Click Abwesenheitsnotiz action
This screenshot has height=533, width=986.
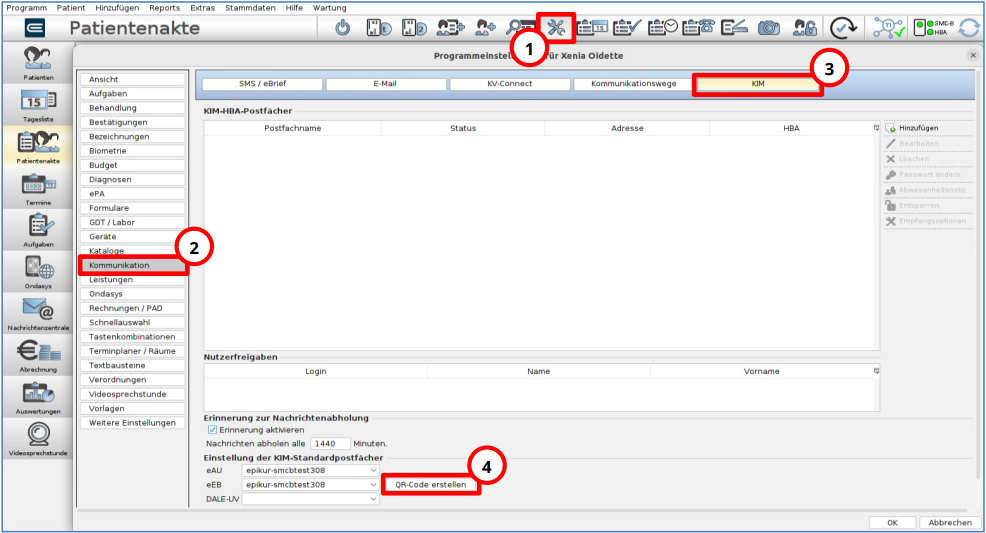click(x=928, y=190)
